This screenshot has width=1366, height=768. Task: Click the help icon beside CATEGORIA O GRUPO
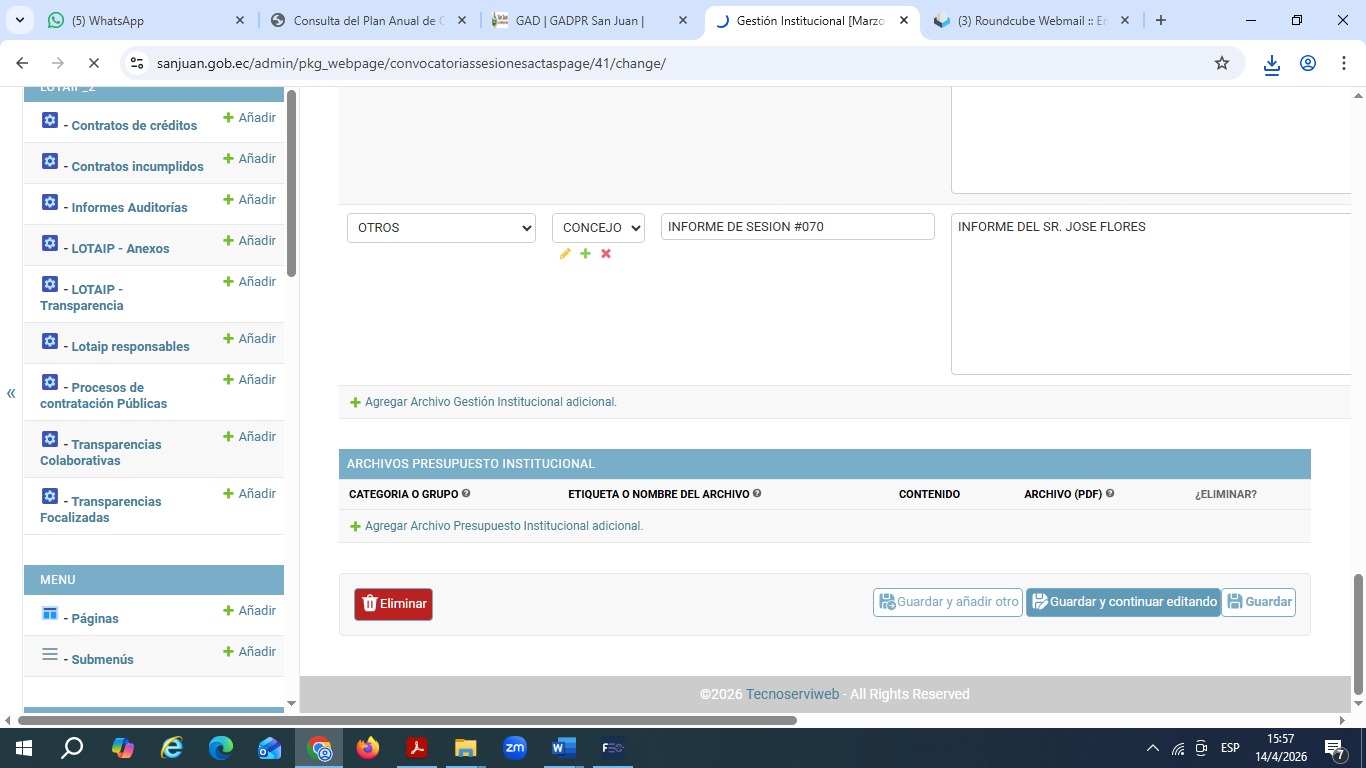pos(466,494)
